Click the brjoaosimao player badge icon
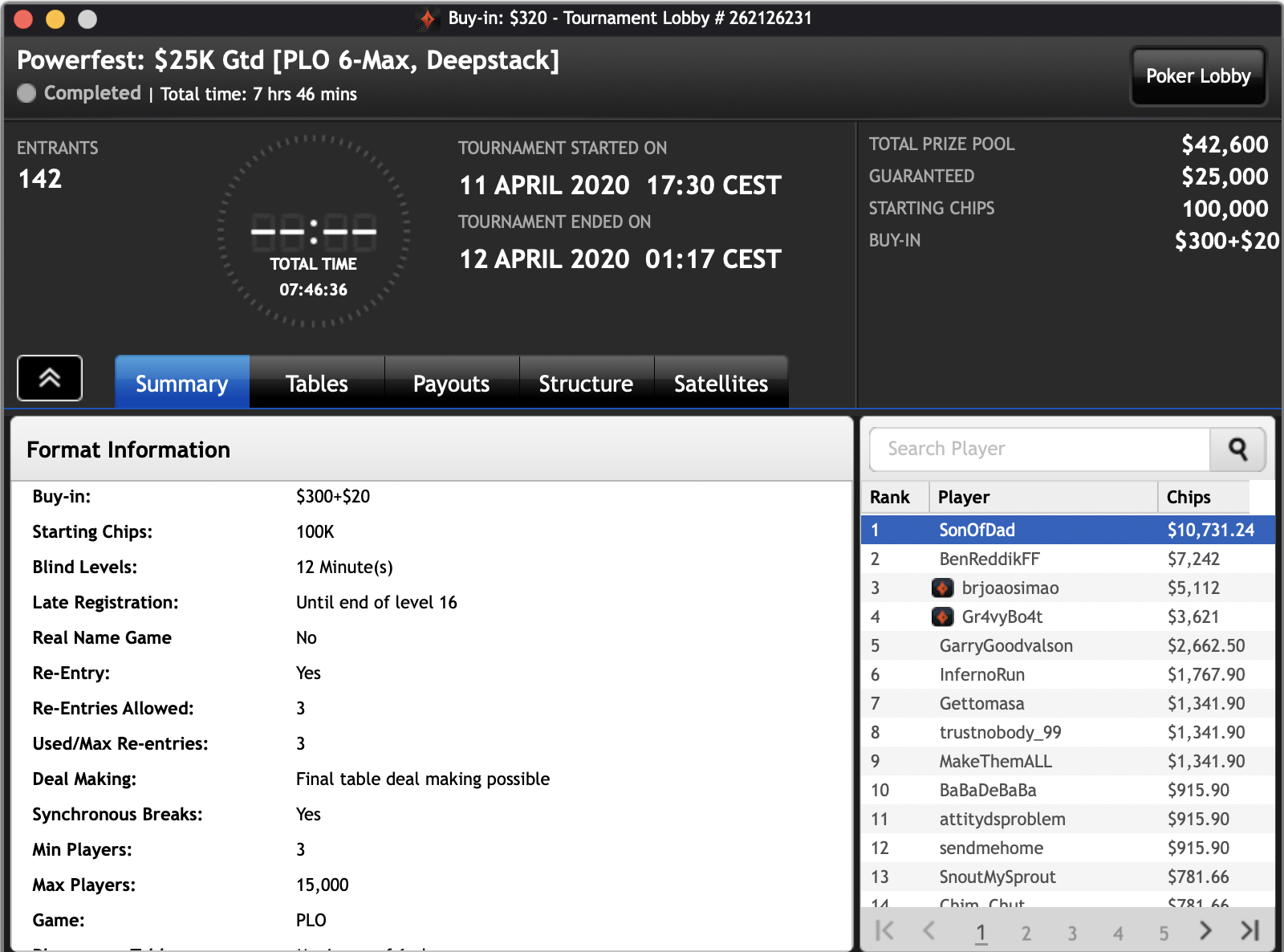Screen dimensions: 1284x952 click(x=942, y=588)
